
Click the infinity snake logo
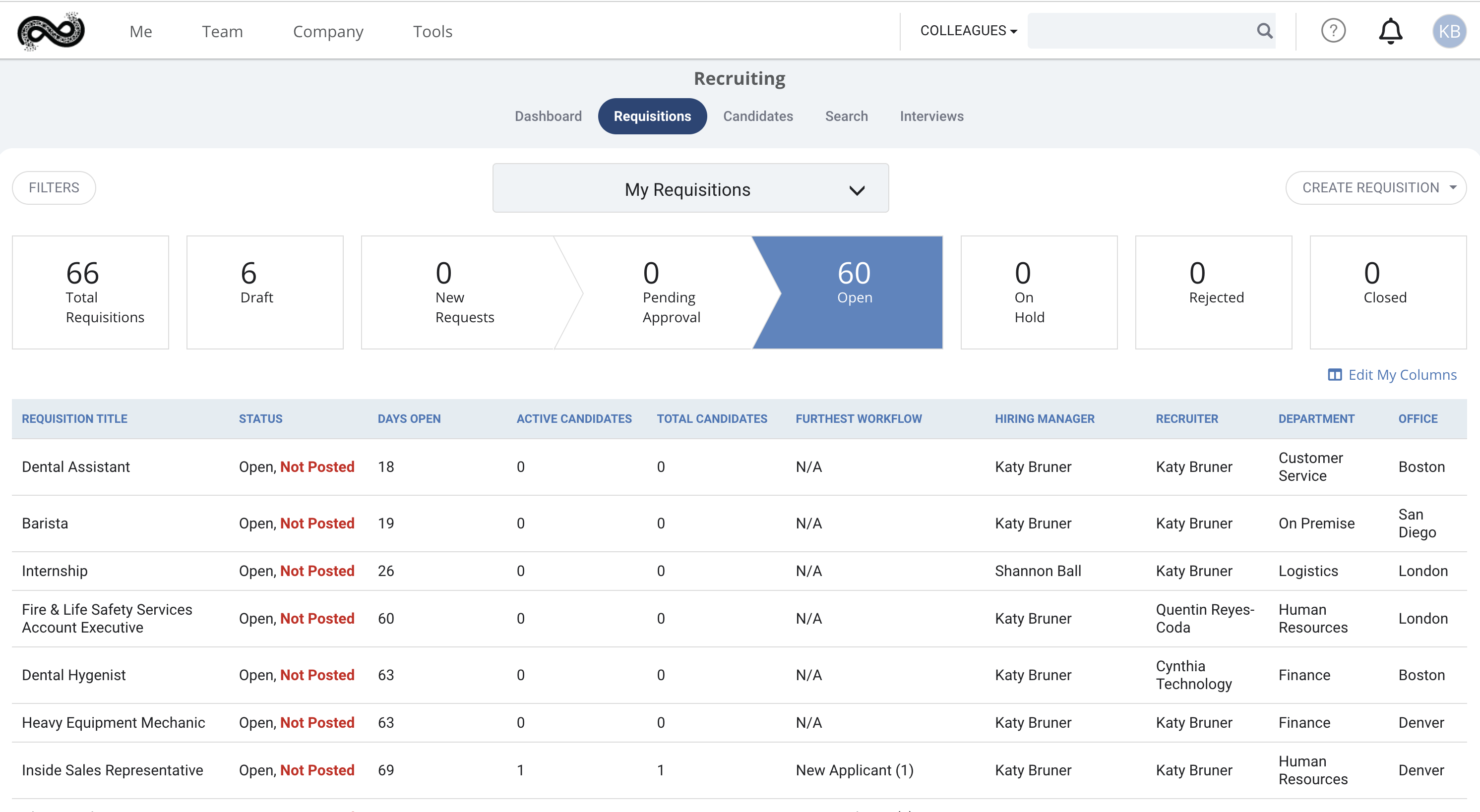tap(51, 31)
